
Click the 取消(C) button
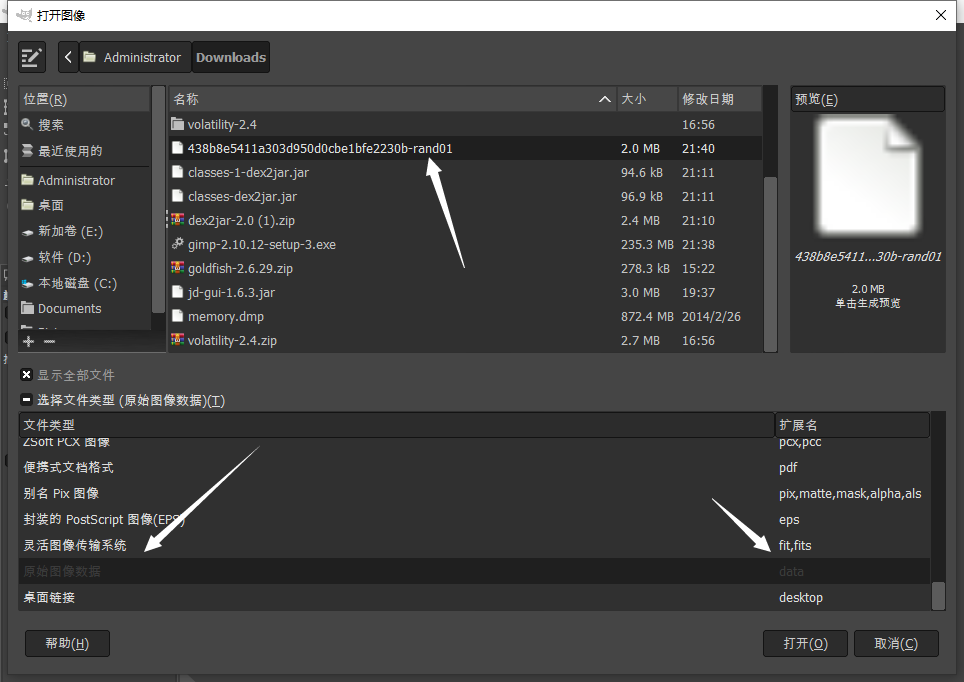tap(896, 643)
